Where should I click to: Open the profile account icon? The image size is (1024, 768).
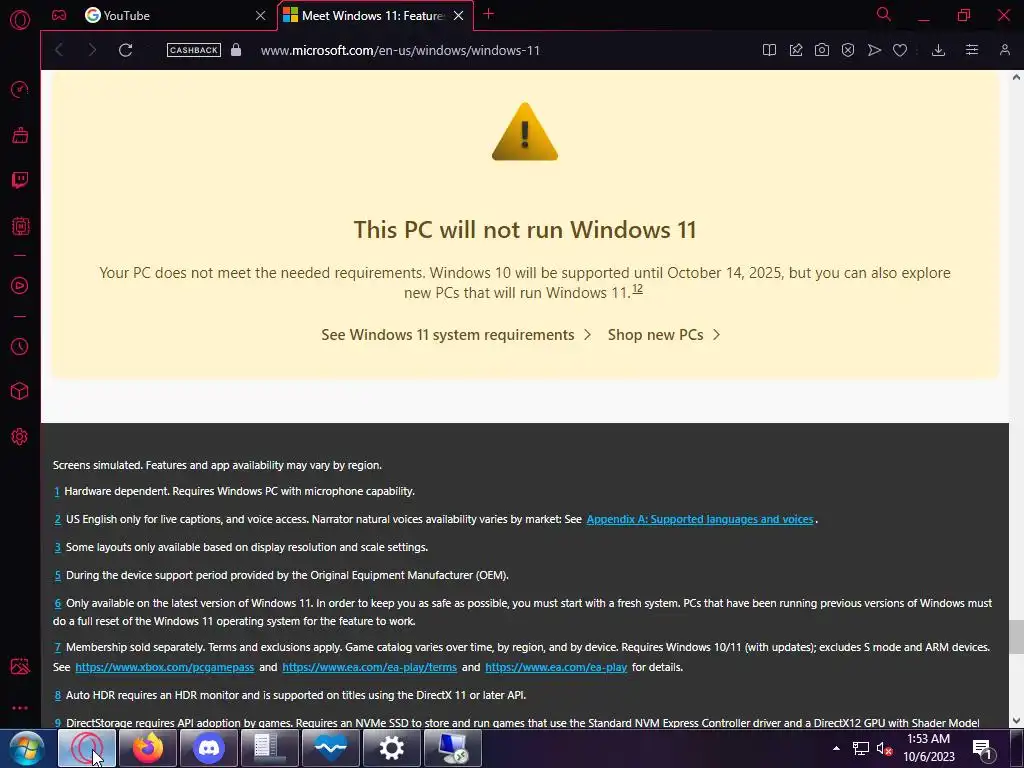click(1004, 50)
